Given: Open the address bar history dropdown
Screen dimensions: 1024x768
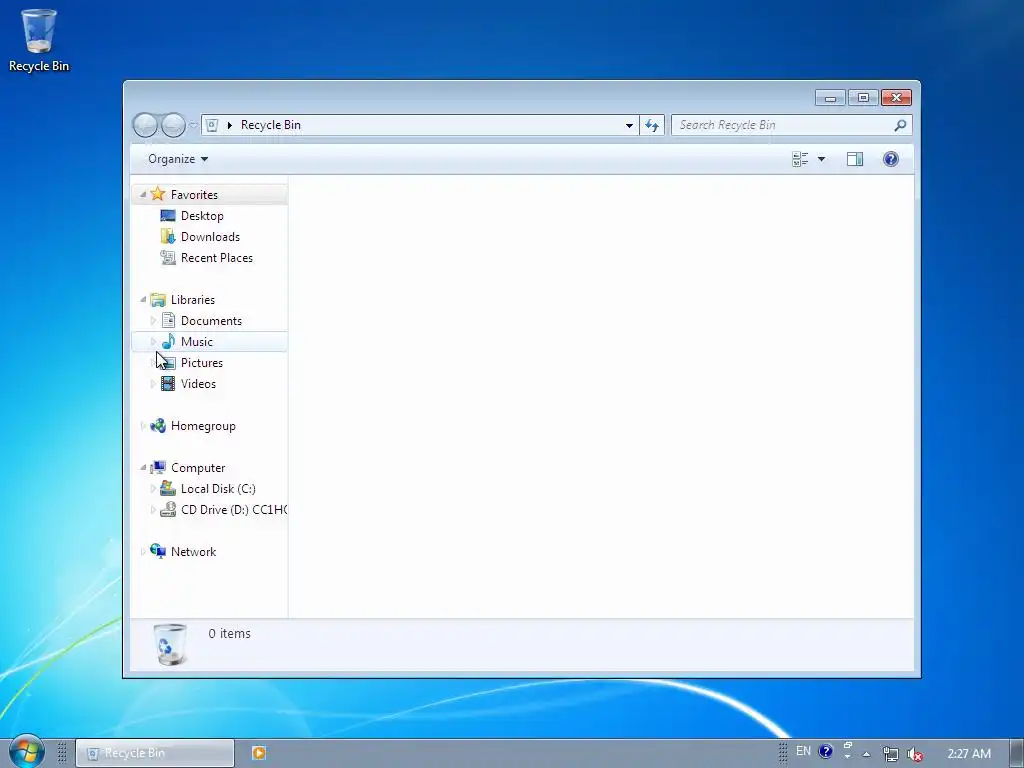Looking at the screenshot, I should tap(629, 125).
